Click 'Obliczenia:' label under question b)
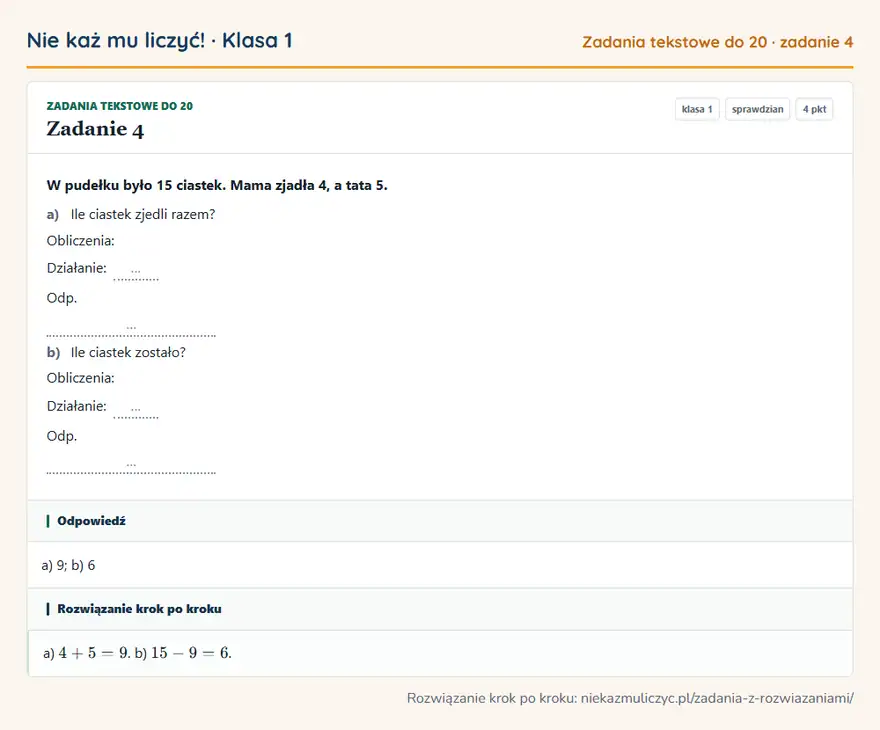This screenshot has height=730, width=880. point(80,378)
